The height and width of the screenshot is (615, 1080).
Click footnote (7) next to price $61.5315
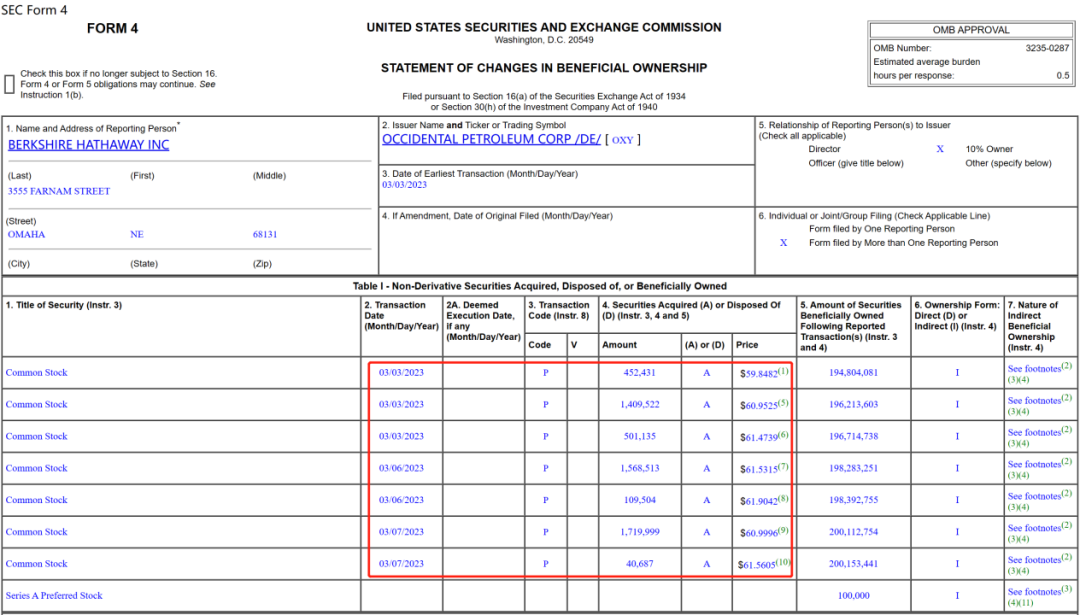point(783,466)
